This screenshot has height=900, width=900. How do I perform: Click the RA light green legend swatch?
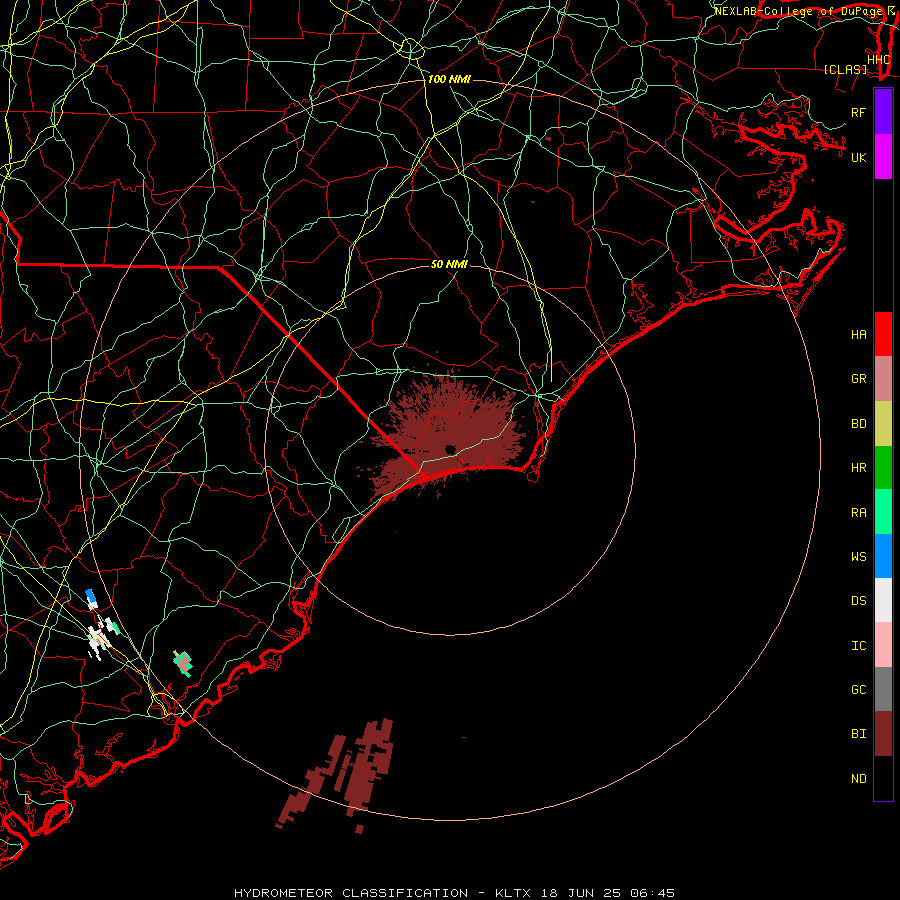tap(883, 512)
